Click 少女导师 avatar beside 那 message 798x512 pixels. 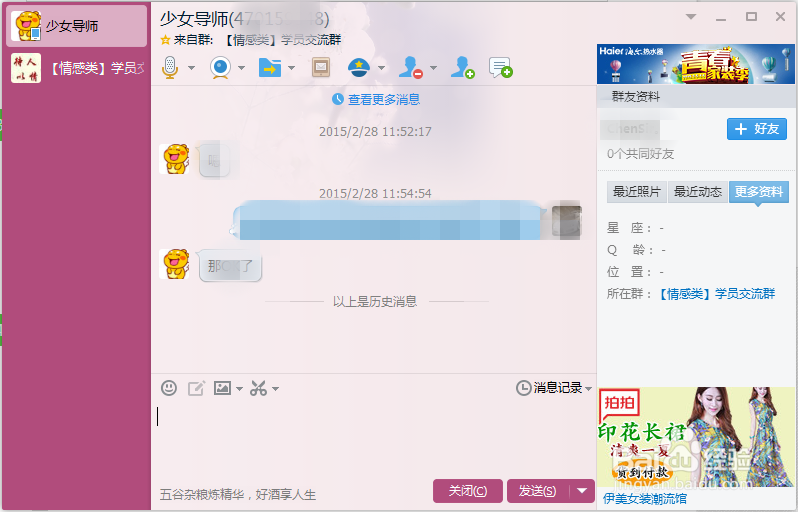(x=175, y=264)
